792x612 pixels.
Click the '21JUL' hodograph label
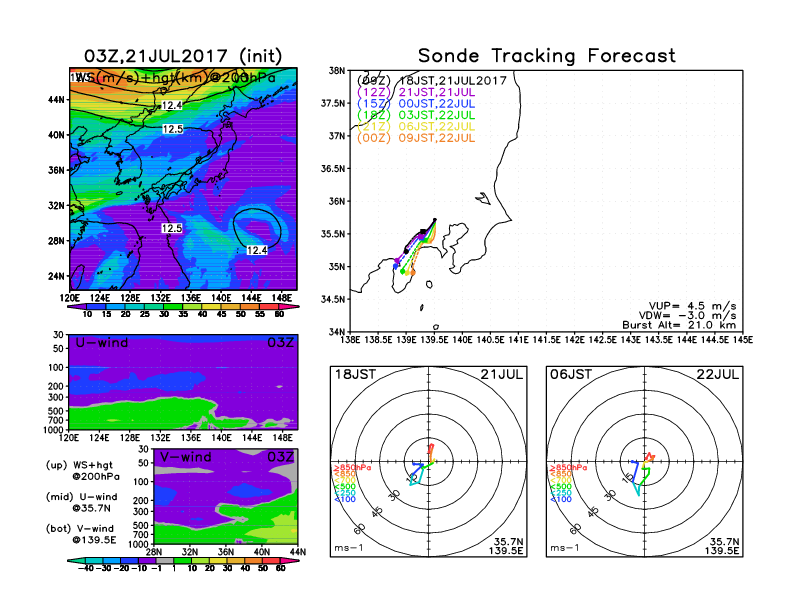(502, 375)
